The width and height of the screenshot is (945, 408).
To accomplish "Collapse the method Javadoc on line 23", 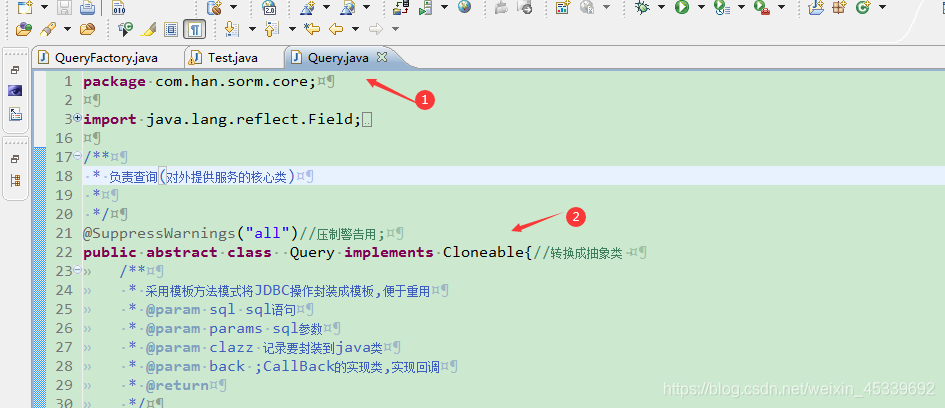I will 77,271.
